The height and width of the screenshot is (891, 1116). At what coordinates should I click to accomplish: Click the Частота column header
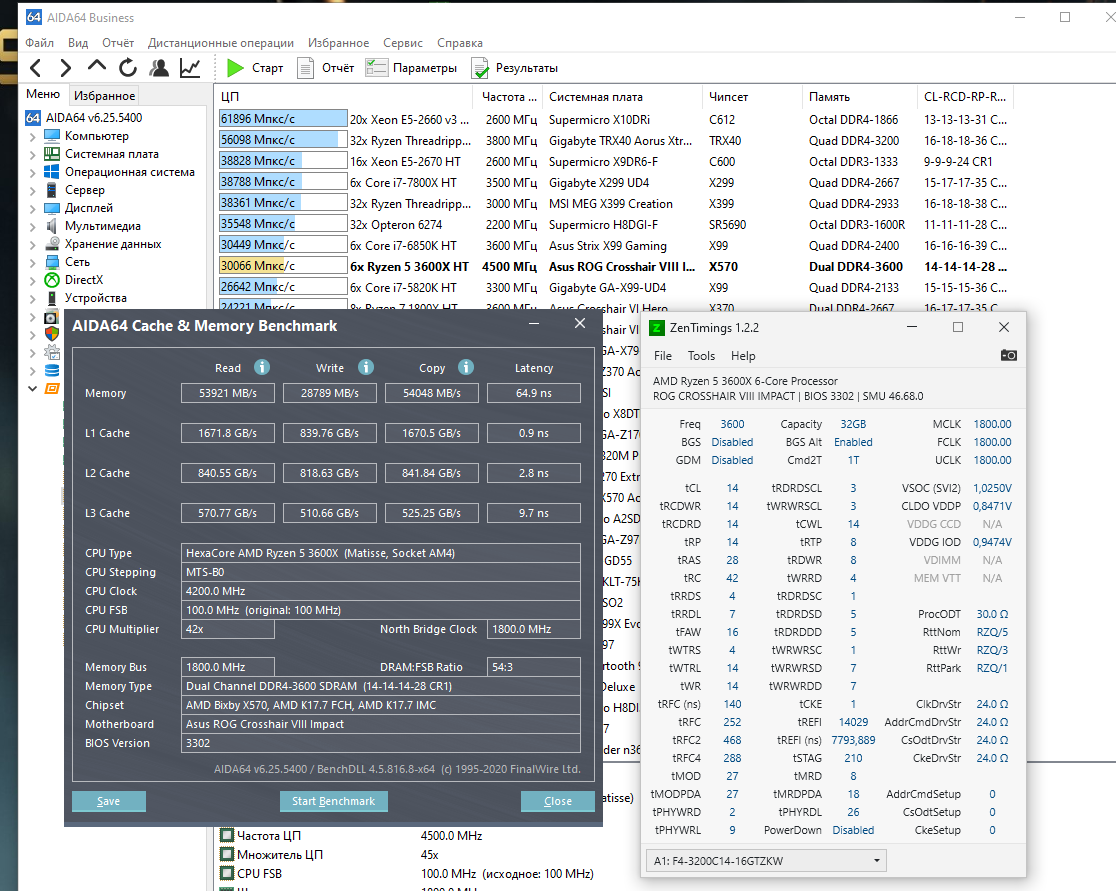507,97
